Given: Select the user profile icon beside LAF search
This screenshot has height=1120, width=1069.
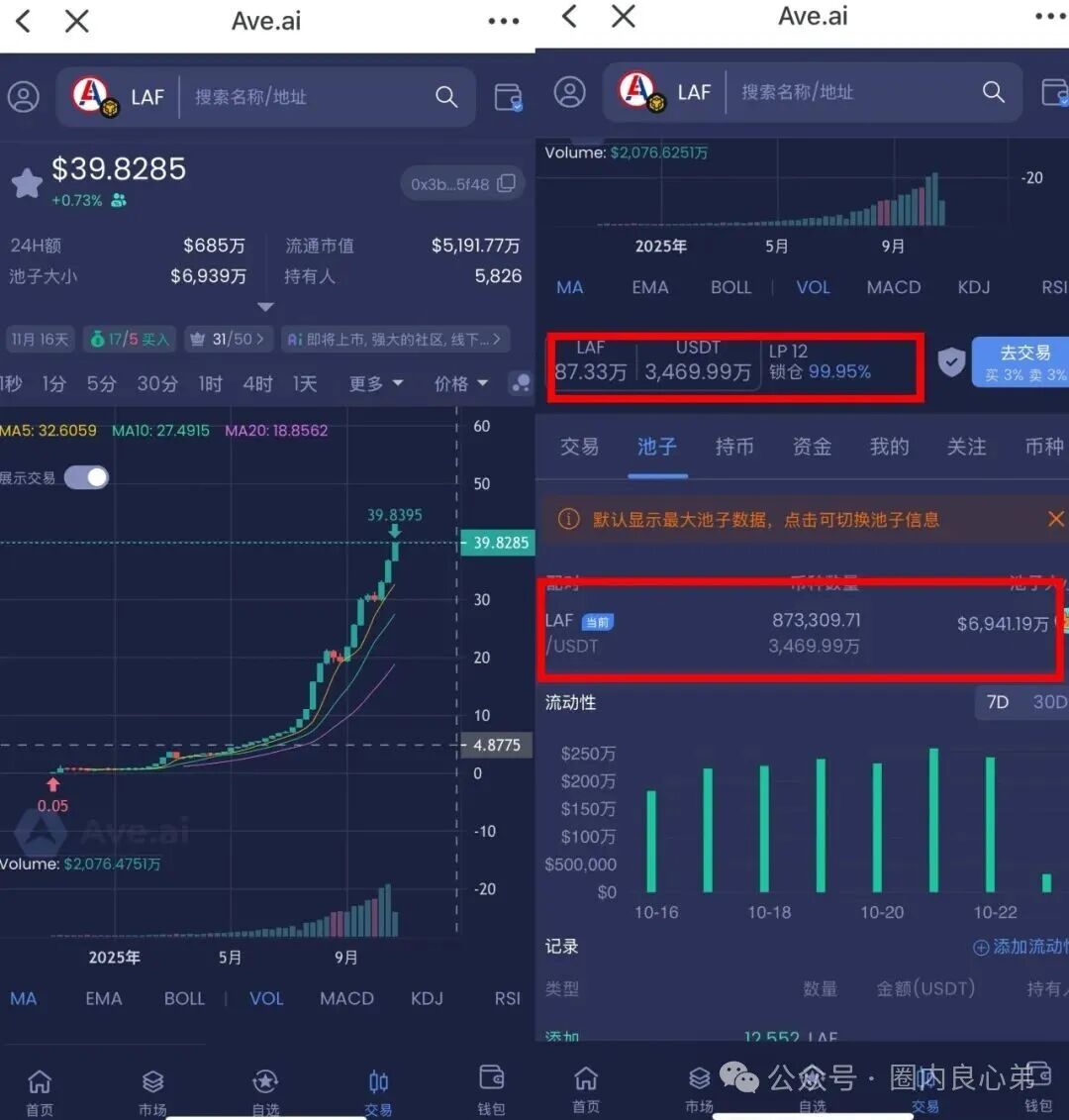Looking at the screenshot, I should [24, 97].
